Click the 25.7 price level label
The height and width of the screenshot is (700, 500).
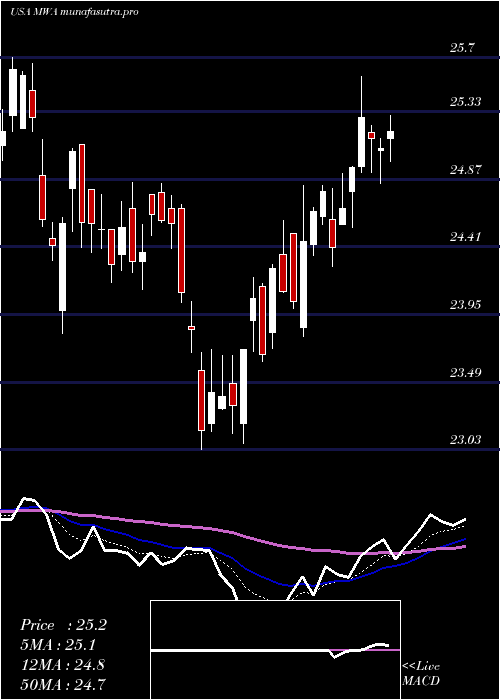click(463, 48)
